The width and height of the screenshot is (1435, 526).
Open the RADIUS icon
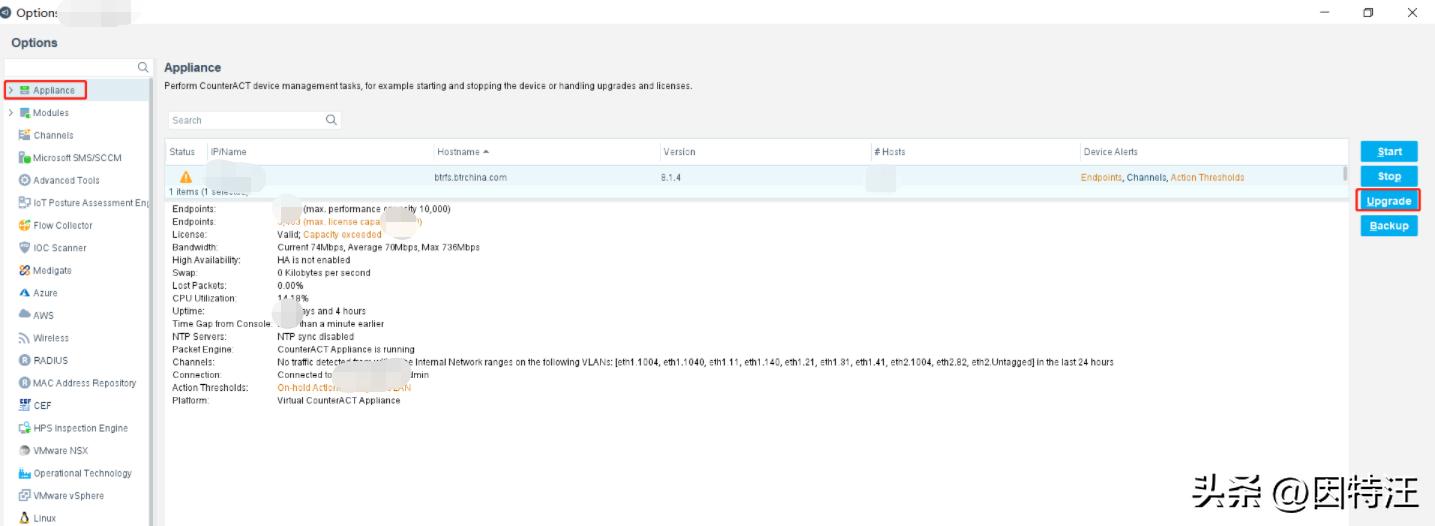coord(25,360)
